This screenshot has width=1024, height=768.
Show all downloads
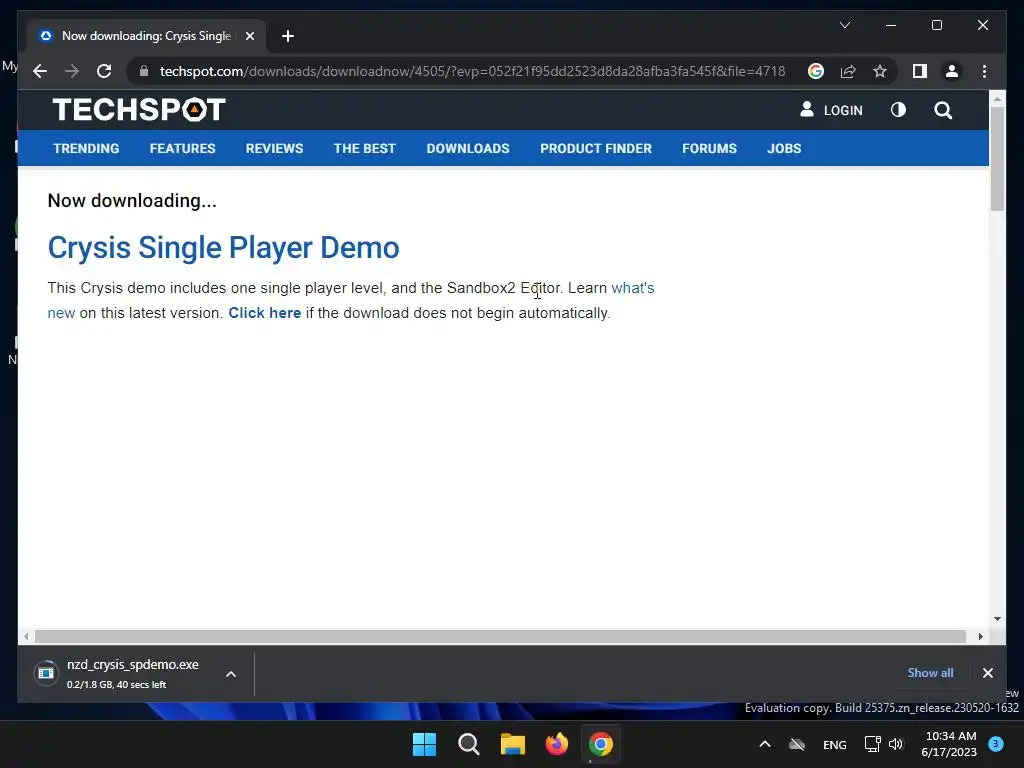[930, 673]
